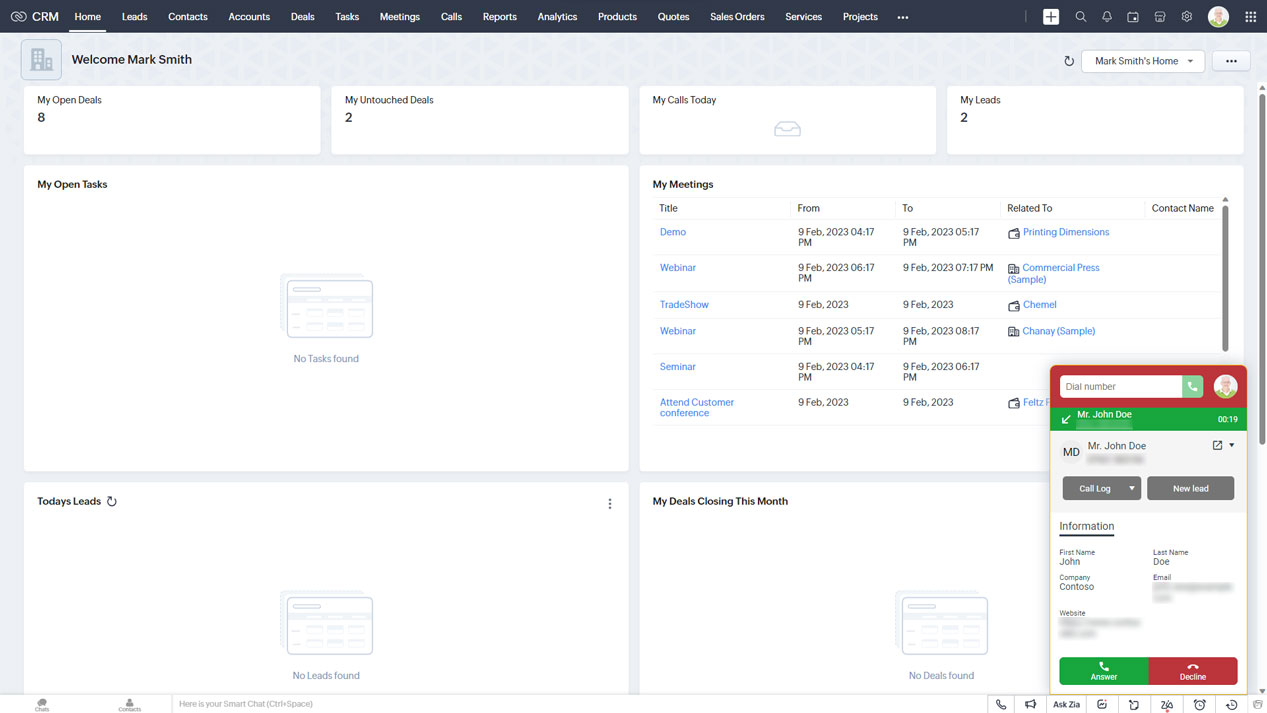Refresh Todays Leads widget

click(x=112, y=502)
